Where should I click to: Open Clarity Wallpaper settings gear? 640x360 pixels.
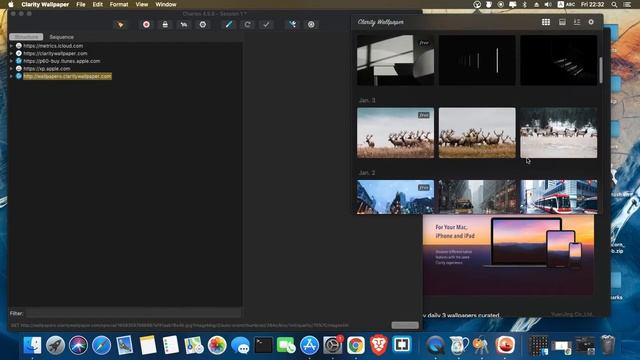[591, 22]
